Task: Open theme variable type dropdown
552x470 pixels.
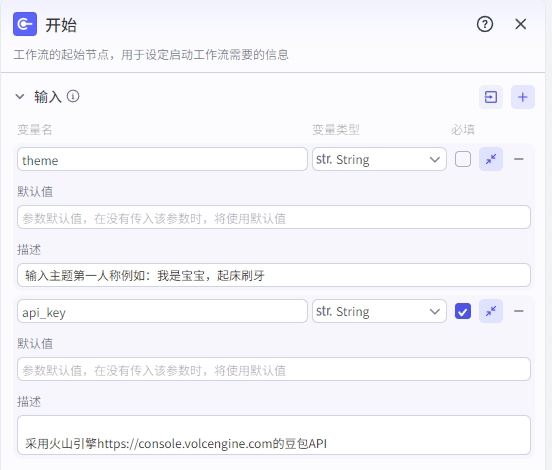Action: (379, 159)
